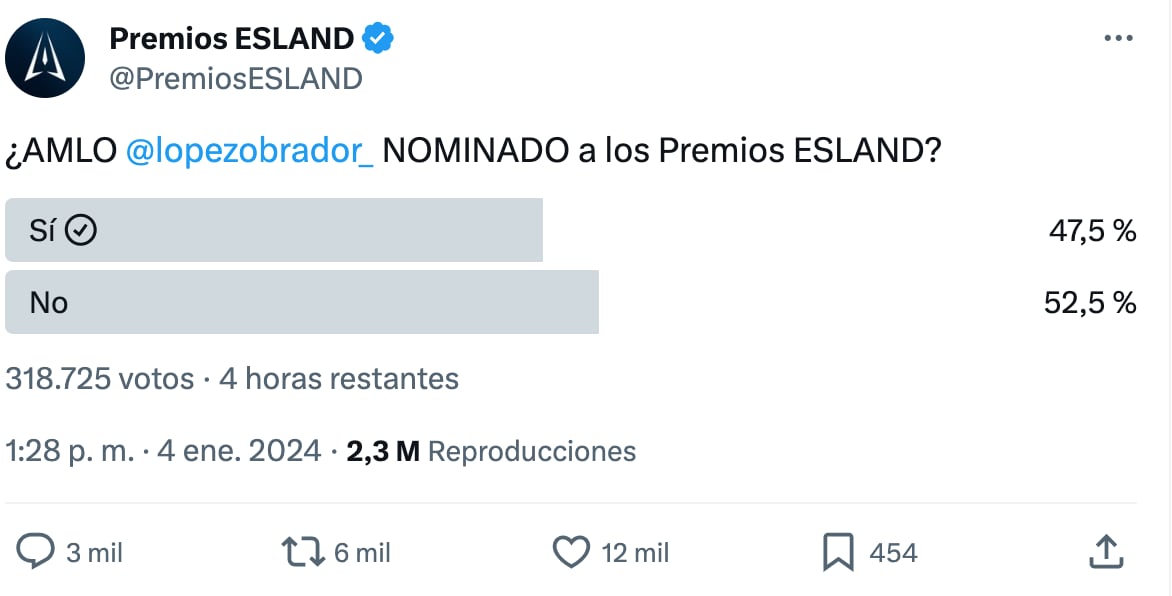Reply using the speech bubble icon

[37, 552]
